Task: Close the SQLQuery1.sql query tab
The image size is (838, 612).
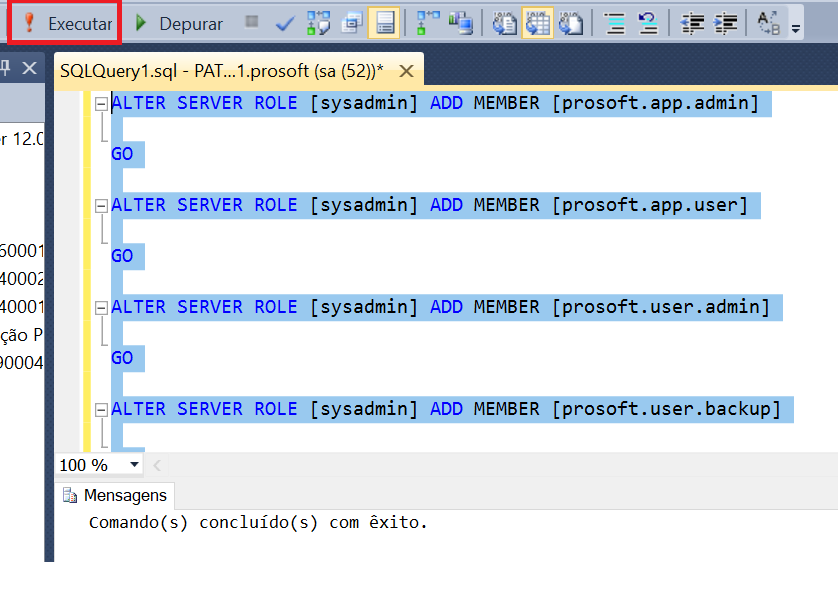Action: [x=406, y=71]
